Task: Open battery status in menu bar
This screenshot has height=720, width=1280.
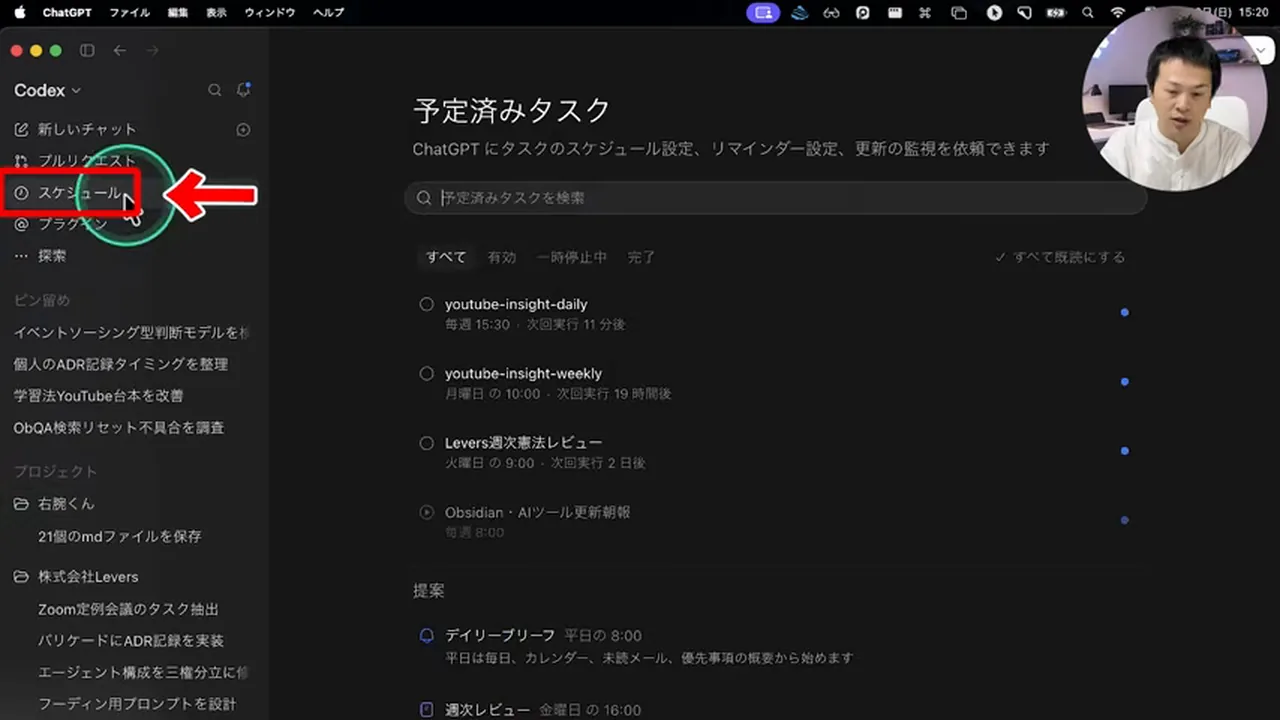Action: click(1055, 13)
